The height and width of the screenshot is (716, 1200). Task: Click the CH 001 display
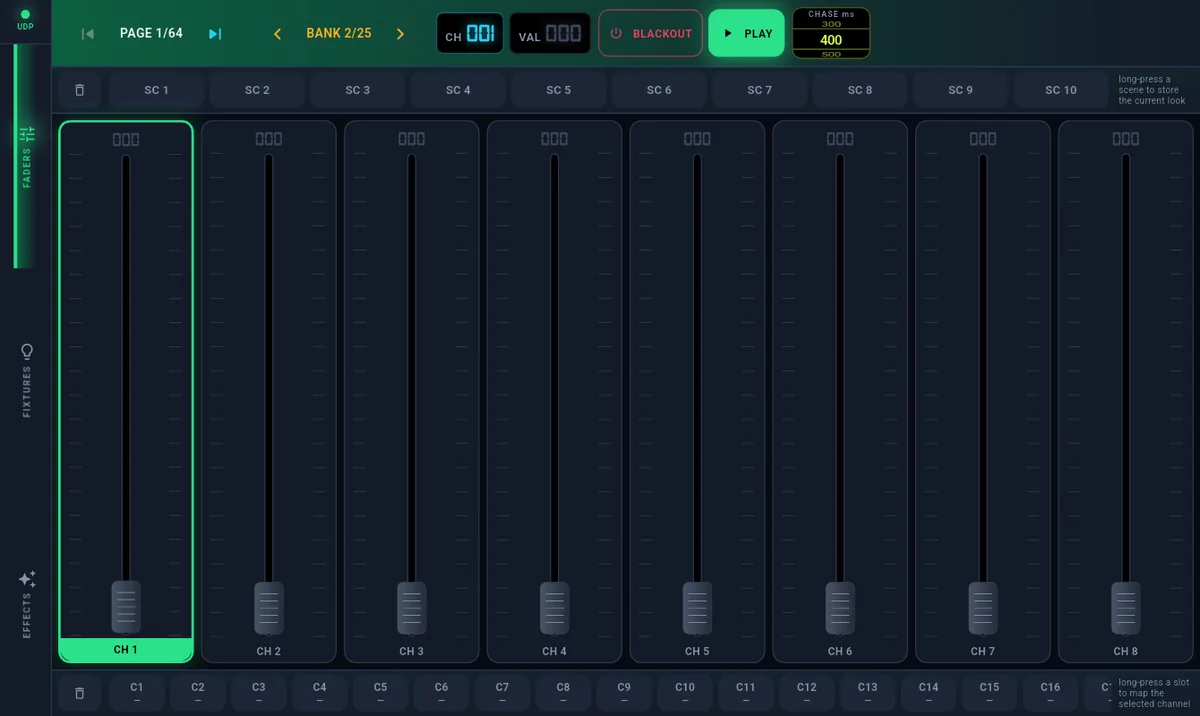pos(470,34)
